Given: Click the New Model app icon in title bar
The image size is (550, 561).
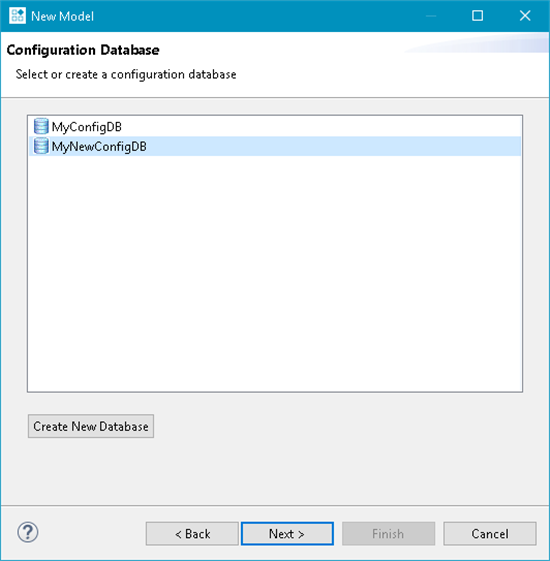Looking at the screenshot, I should pos(17,16).
